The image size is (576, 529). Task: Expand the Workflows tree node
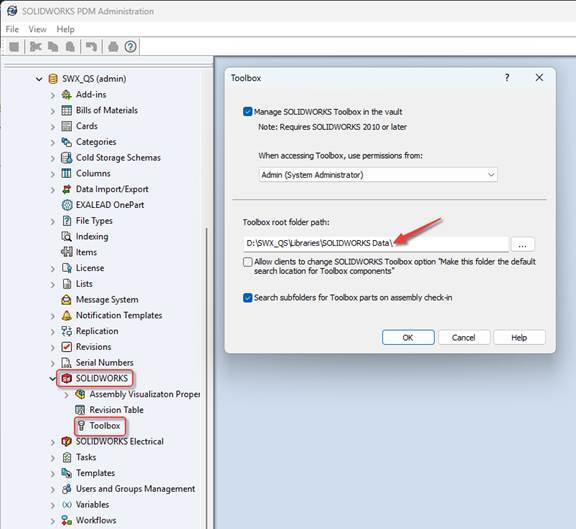pos(53,521)
